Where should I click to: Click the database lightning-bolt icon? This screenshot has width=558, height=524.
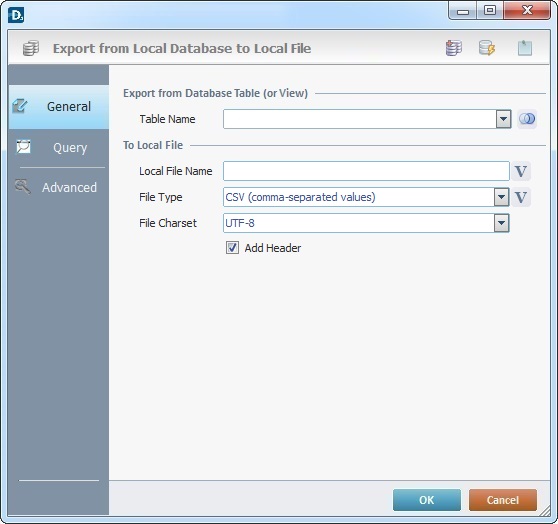(487, 48)
